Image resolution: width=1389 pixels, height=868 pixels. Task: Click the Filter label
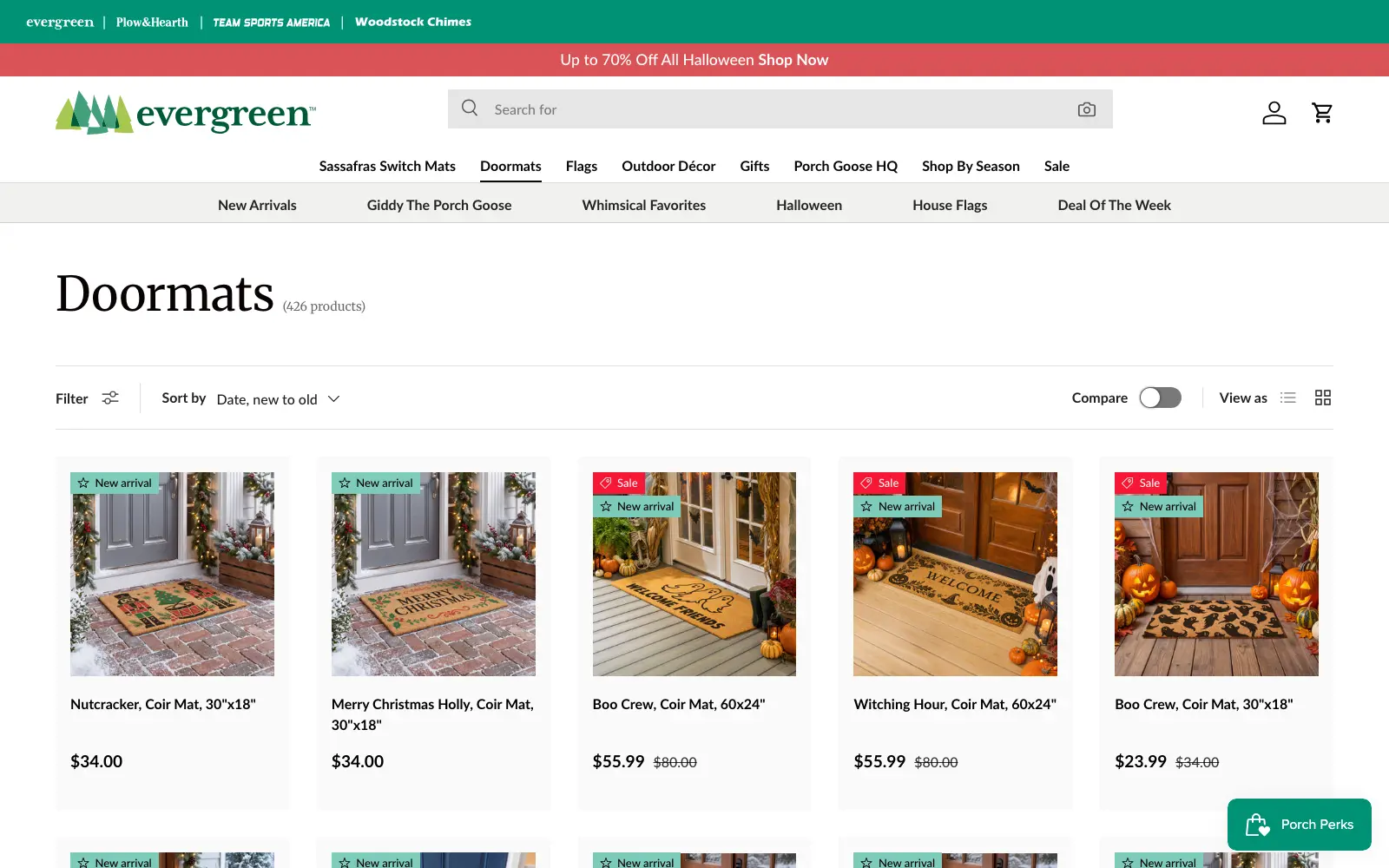coord(72,398)
